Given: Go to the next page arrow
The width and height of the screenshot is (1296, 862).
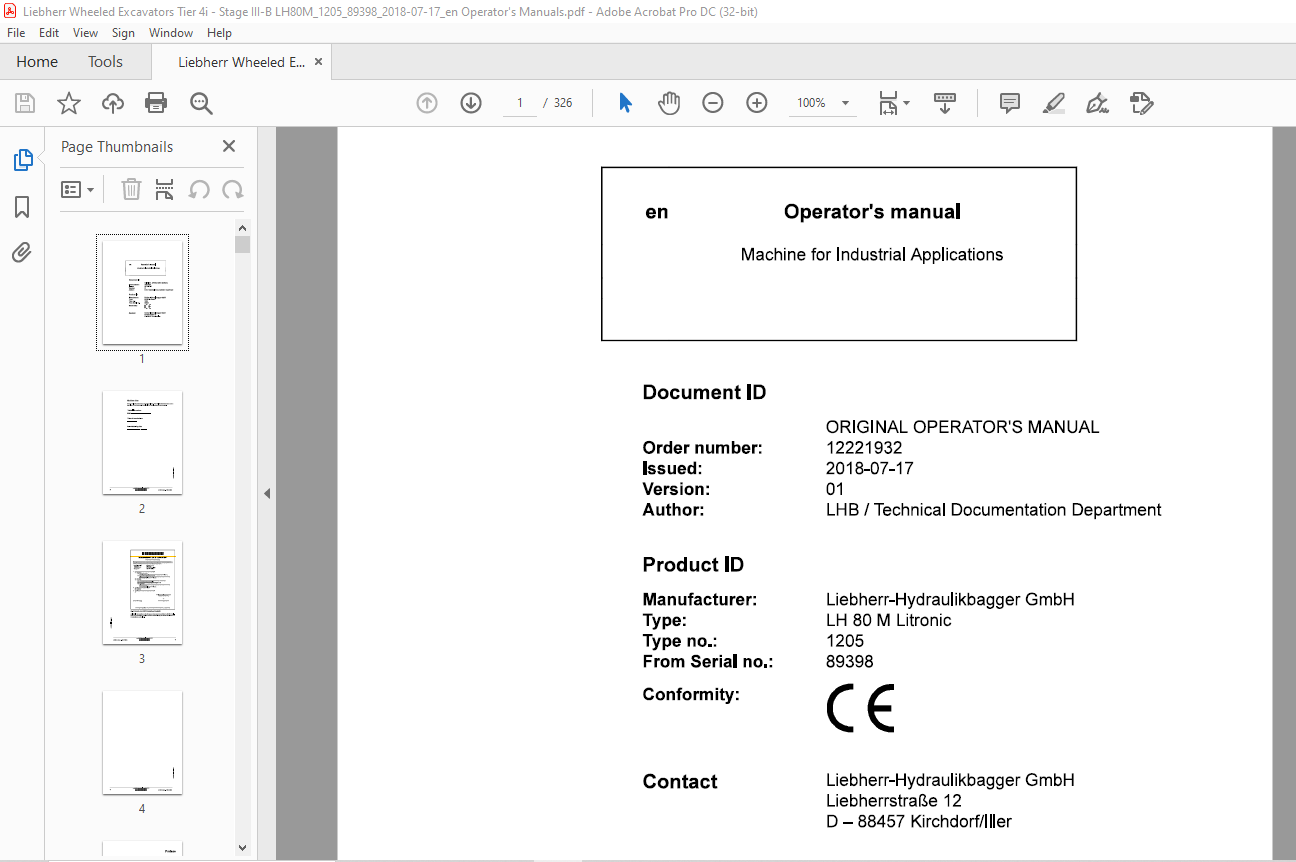Looking at the screenshot, I should 471,103.
